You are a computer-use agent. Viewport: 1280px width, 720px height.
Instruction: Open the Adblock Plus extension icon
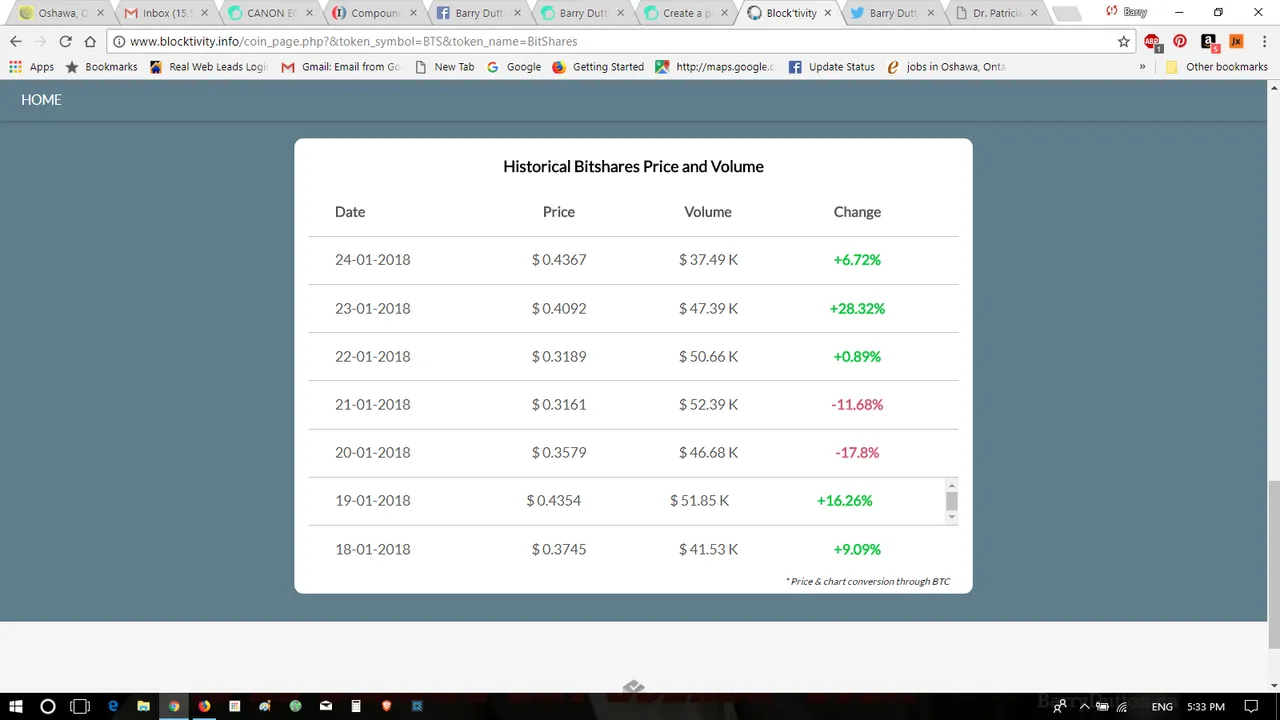tap(1152, 41)
